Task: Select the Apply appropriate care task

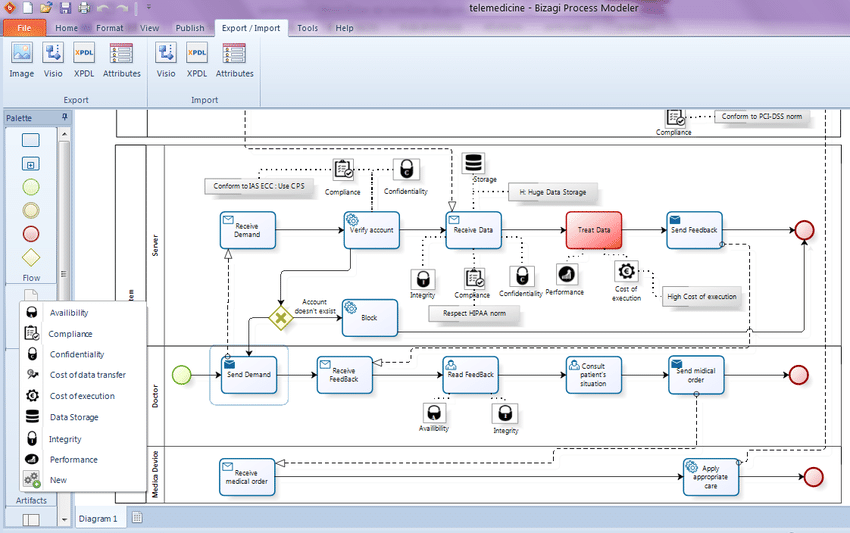Action: pyautogui.click(x=711, y=477)
